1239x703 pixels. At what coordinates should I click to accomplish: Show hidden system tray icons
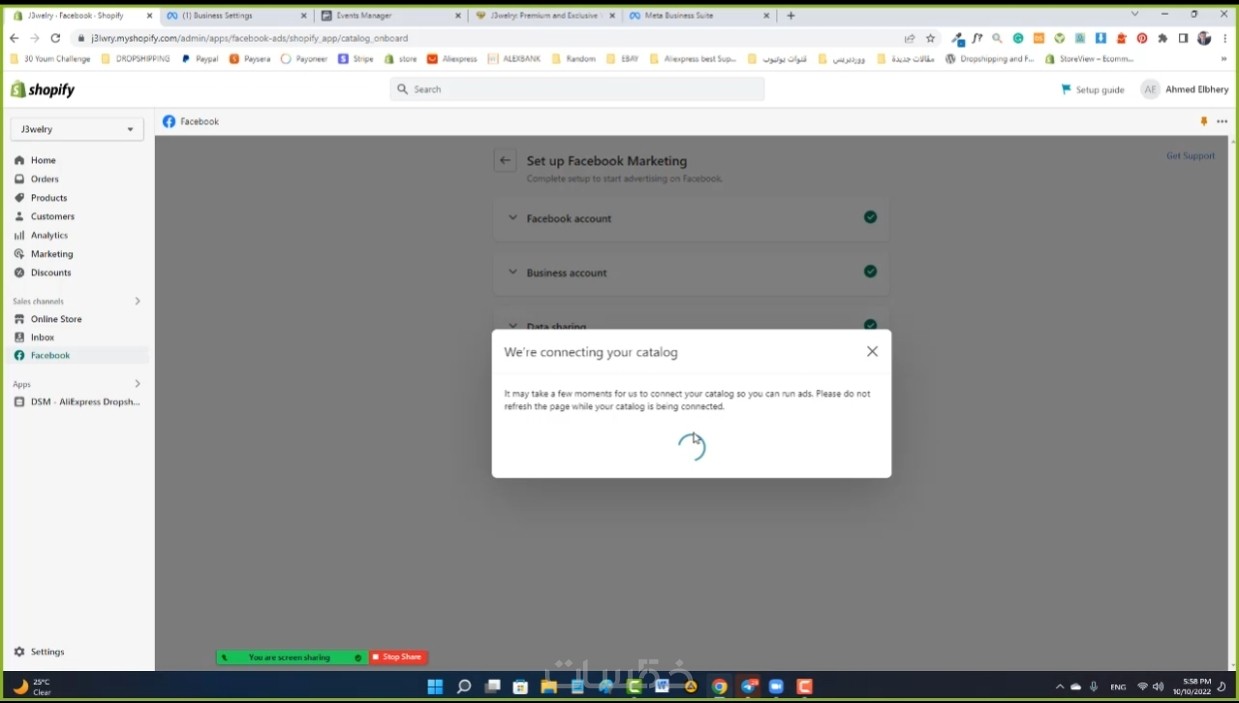point(1059,687)
